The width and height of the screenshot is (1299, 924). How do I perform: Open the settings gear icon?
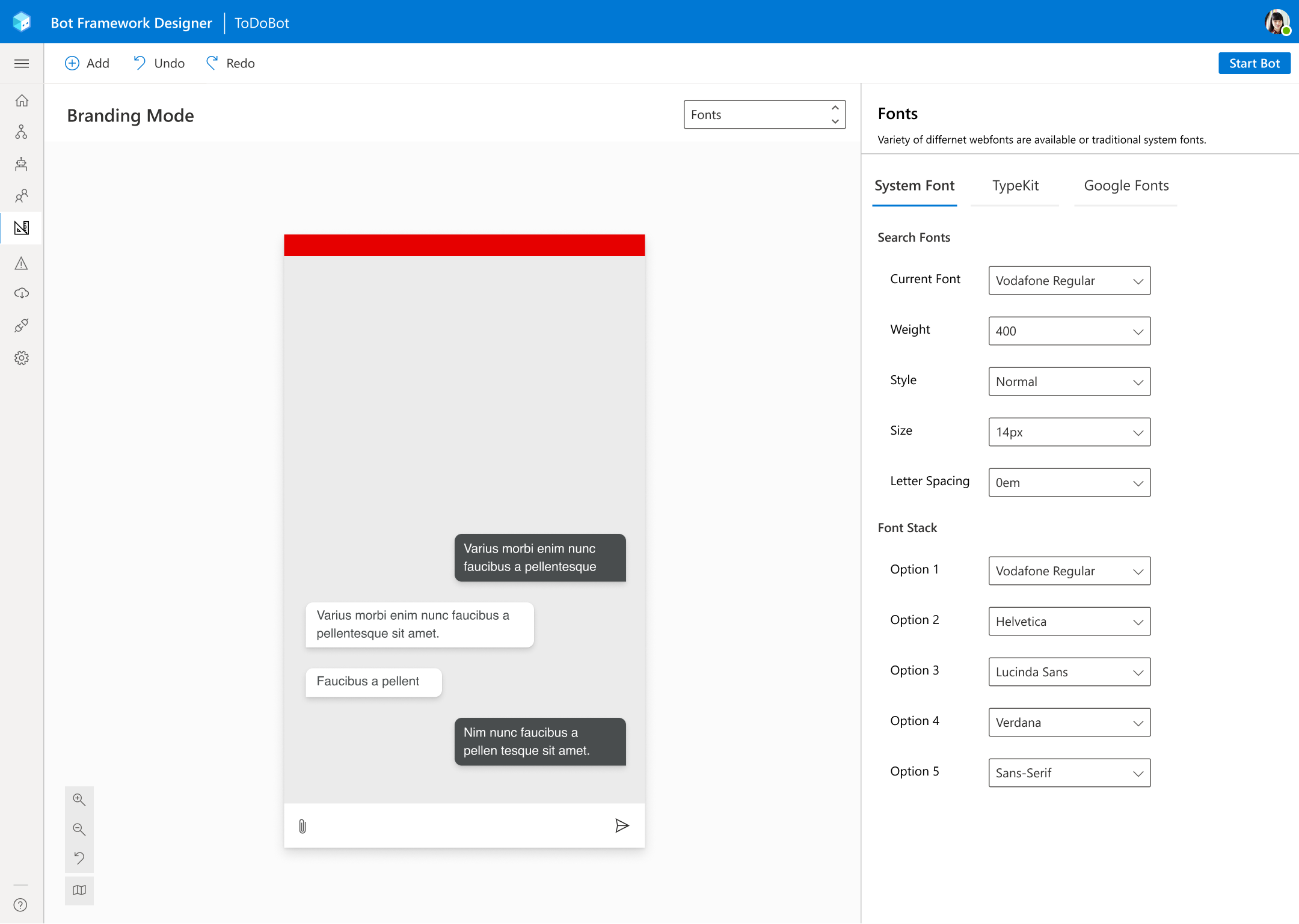[x=22, y=358]
